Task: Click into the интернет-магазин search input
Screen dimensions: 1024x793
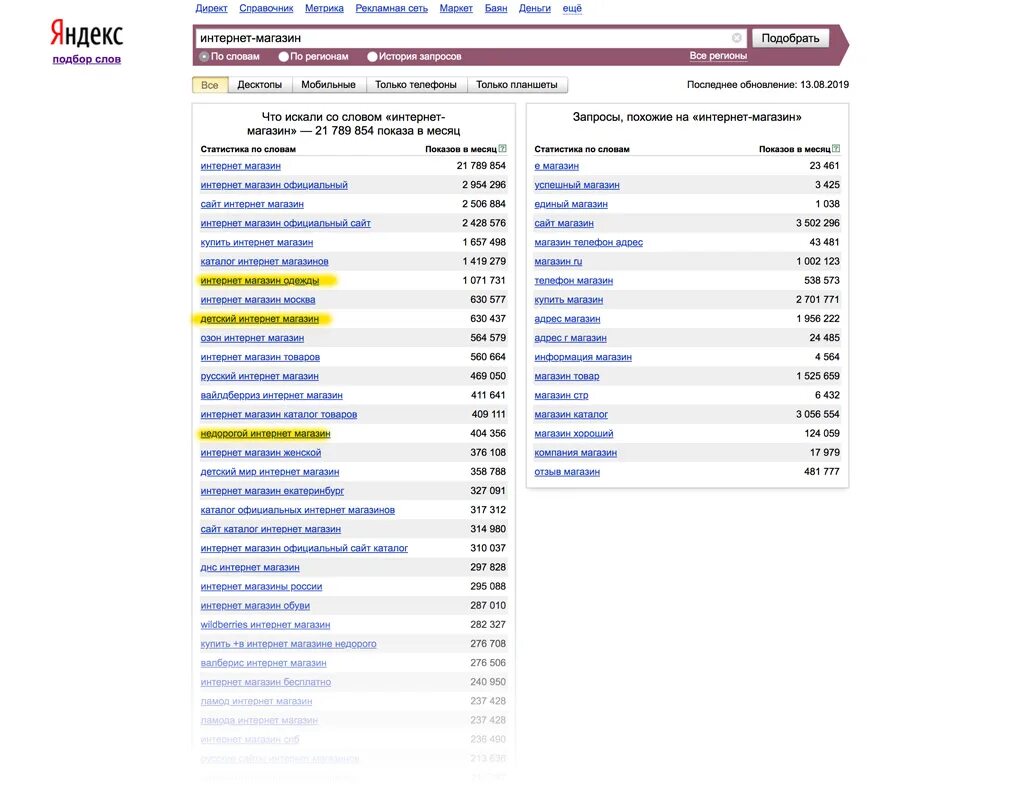Action: (460, 38)
